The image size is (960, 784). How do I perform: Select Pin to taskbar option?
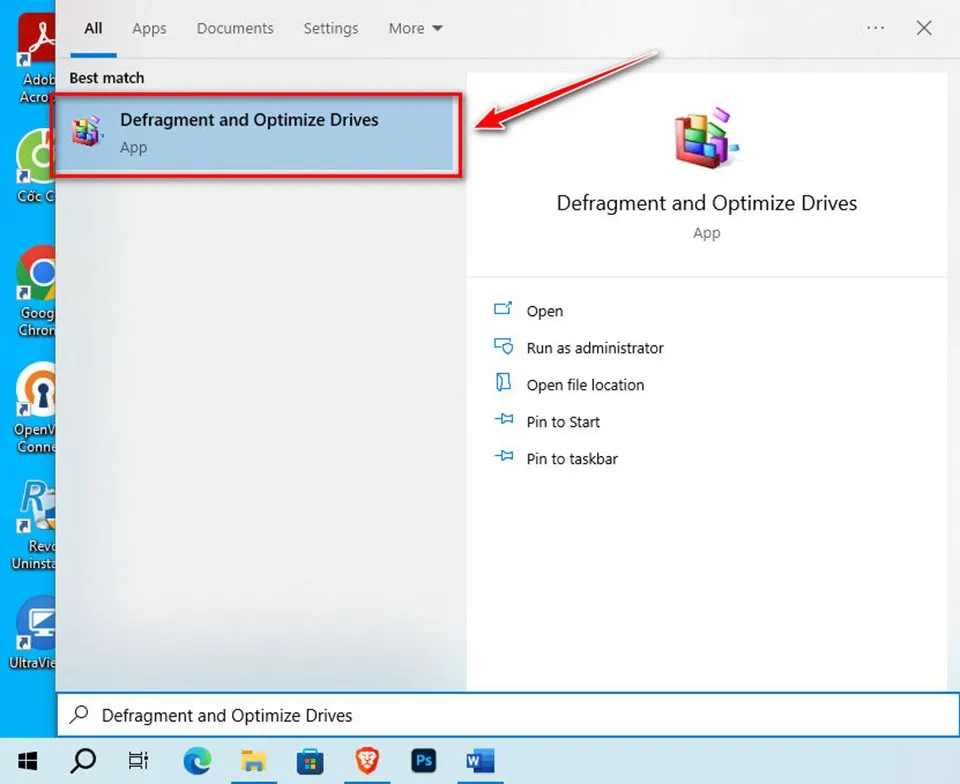pos(571,459)
